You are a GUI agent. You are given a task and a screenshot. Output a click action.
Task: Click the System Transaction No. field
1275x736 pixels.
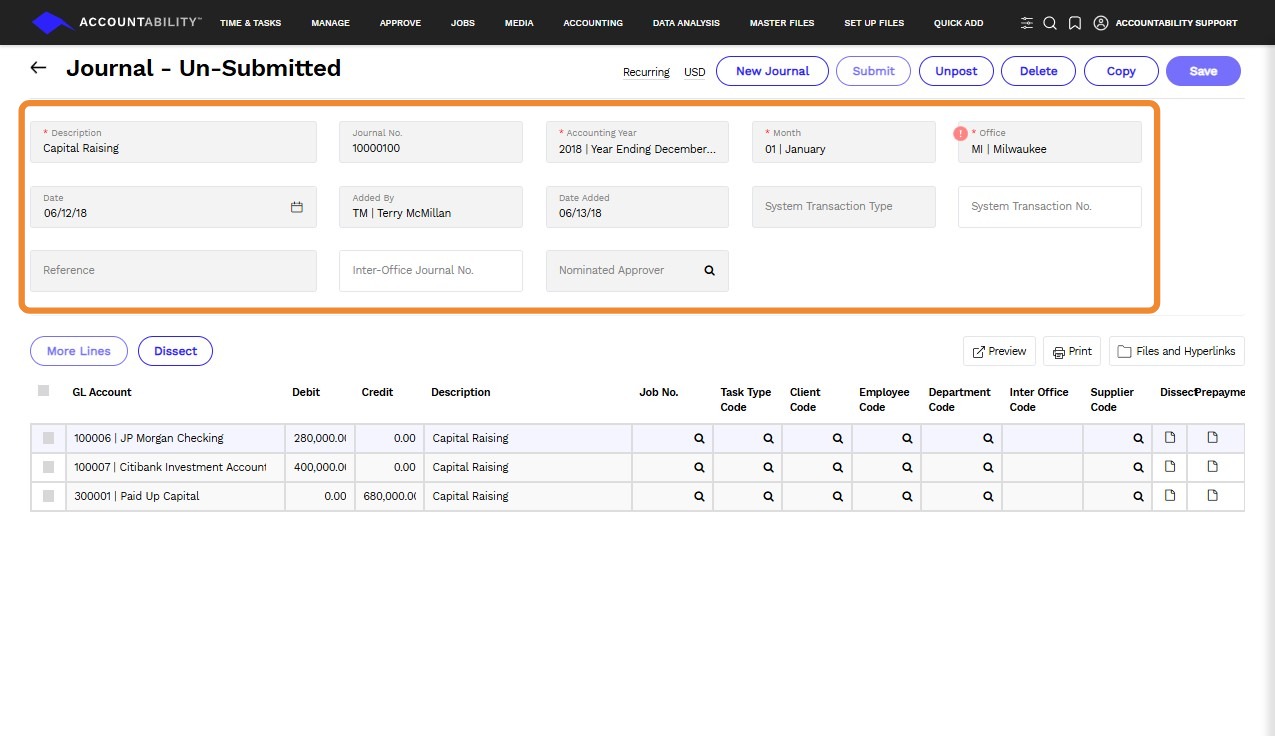[x=1050, y=206]
